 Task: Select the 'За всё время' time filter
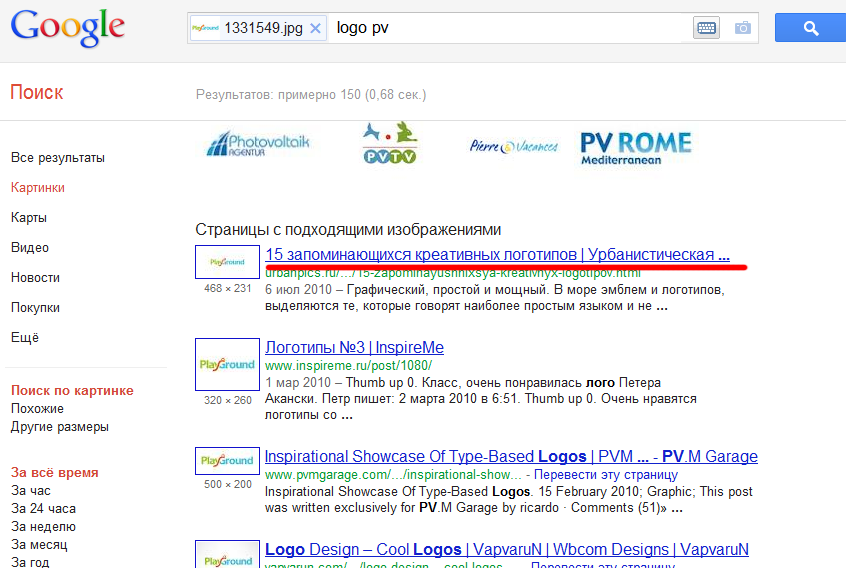(x=54, y=473)
